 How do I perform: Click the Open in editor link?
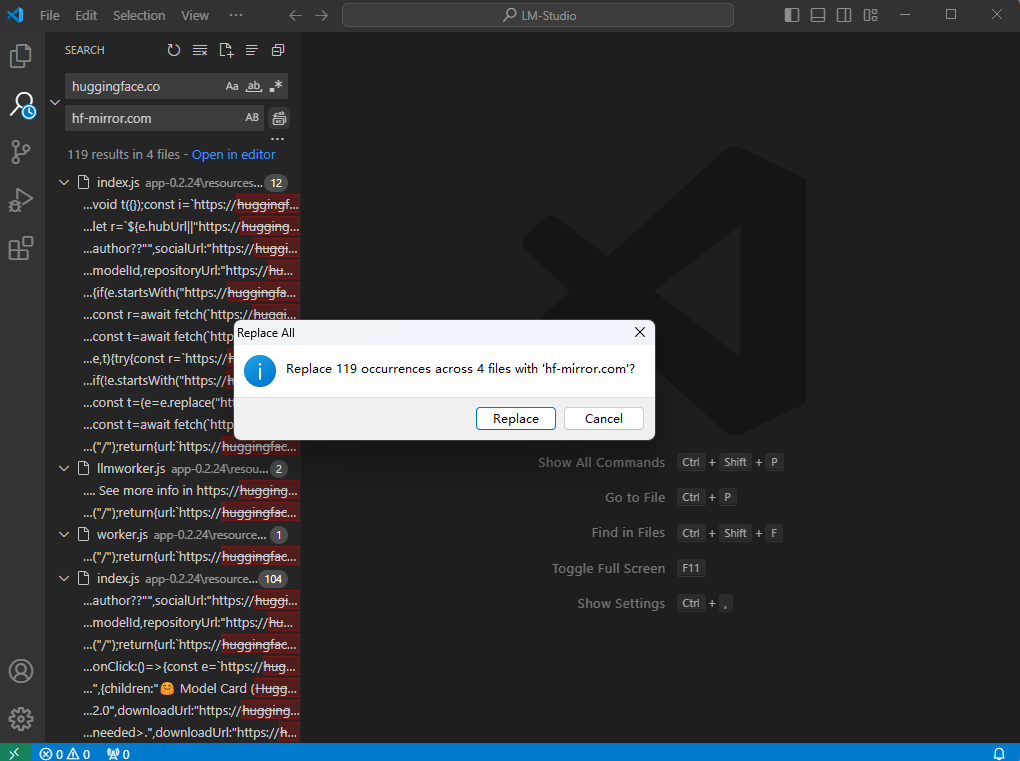[234, 155]
